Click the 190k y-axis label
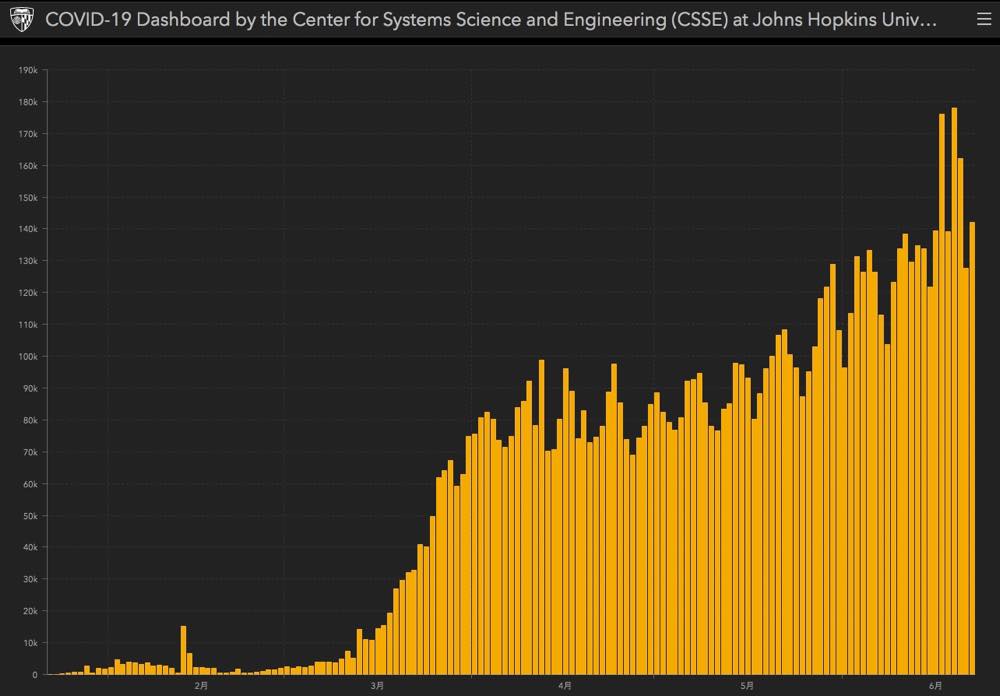This screenshot has width=1000, height=696. pos(28,70)
